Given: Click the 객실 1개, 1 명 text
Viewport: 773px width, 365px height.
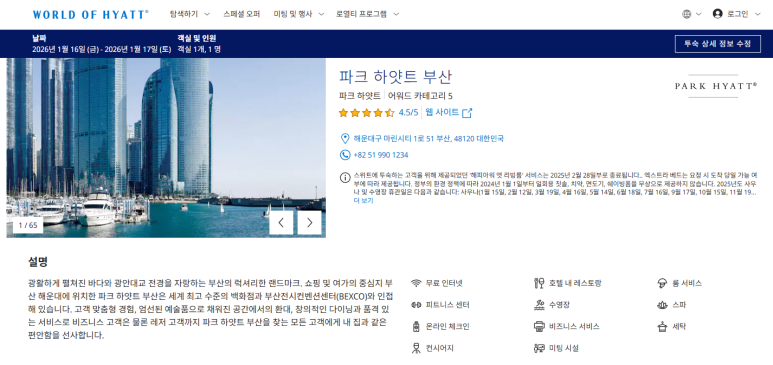Looking at the screenshot, I should [199, 49].
